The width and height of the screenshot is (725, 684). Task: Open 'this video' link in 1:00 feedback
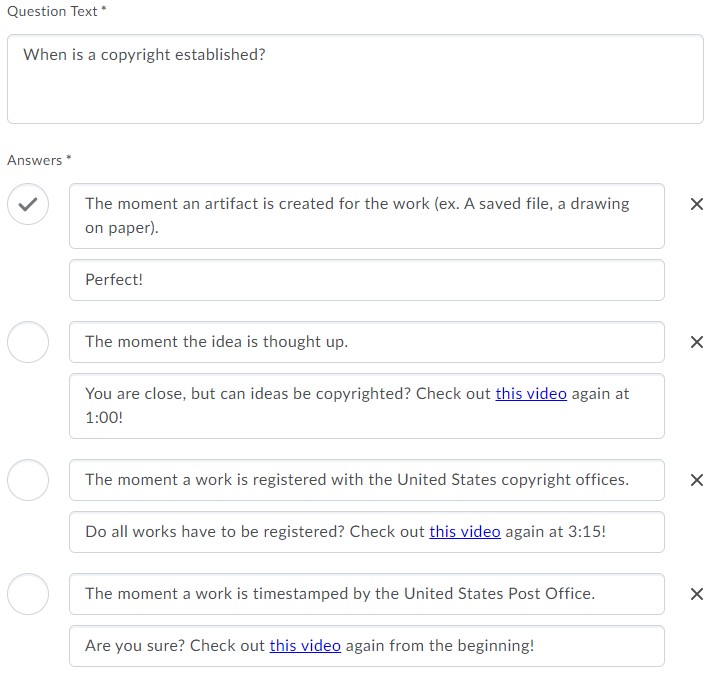(x=531, y=394)
